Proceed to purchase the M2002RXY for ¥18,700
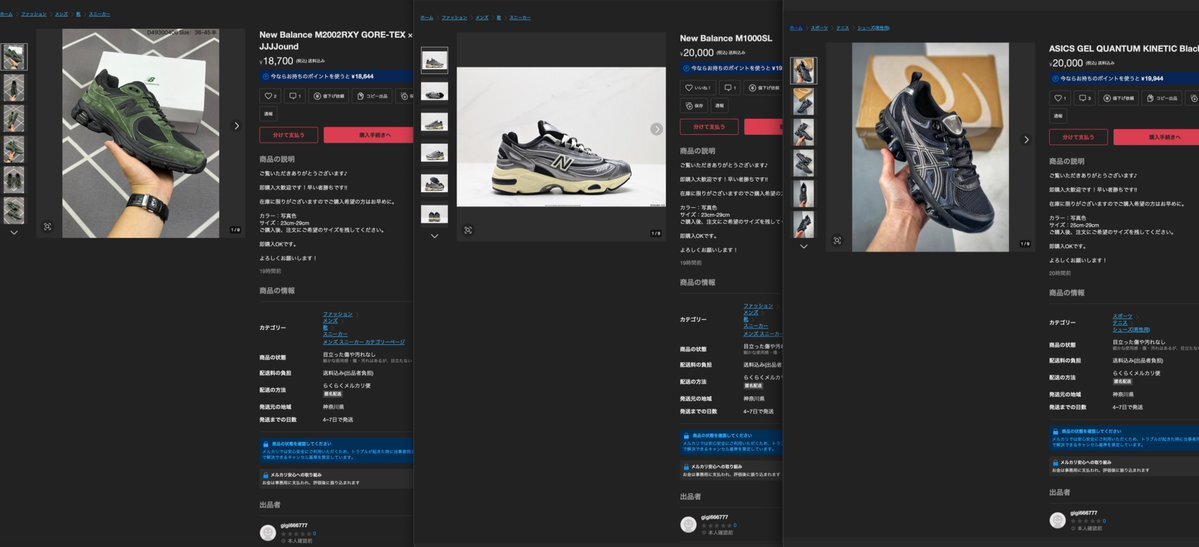The image size is (1199, 547). (x=369, y=135)
